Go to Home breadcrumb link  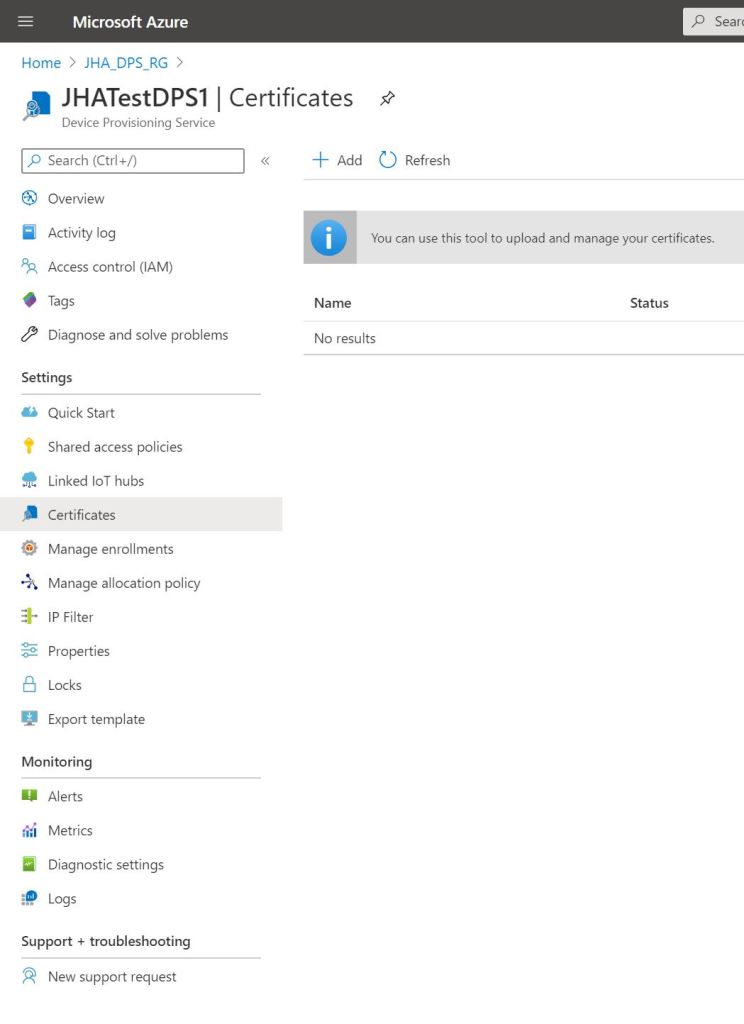[41, 62]
